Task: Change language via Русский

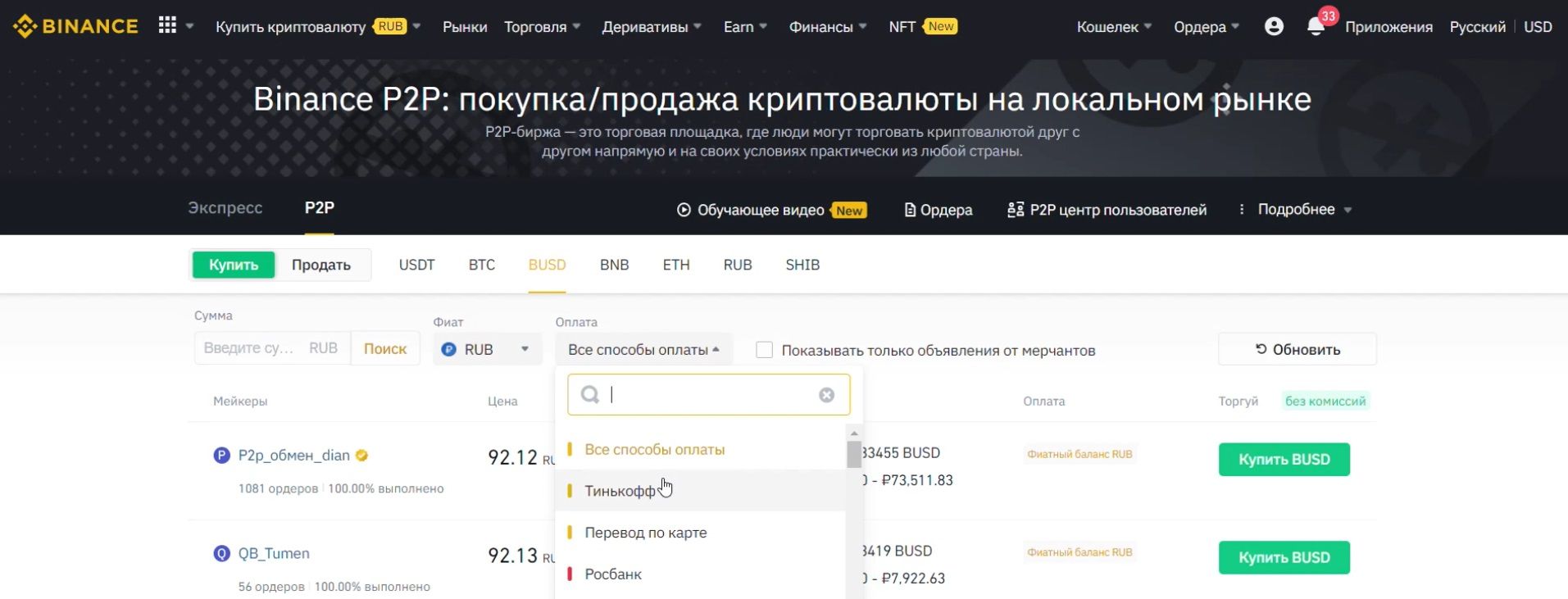Action: pos(1477,26)
